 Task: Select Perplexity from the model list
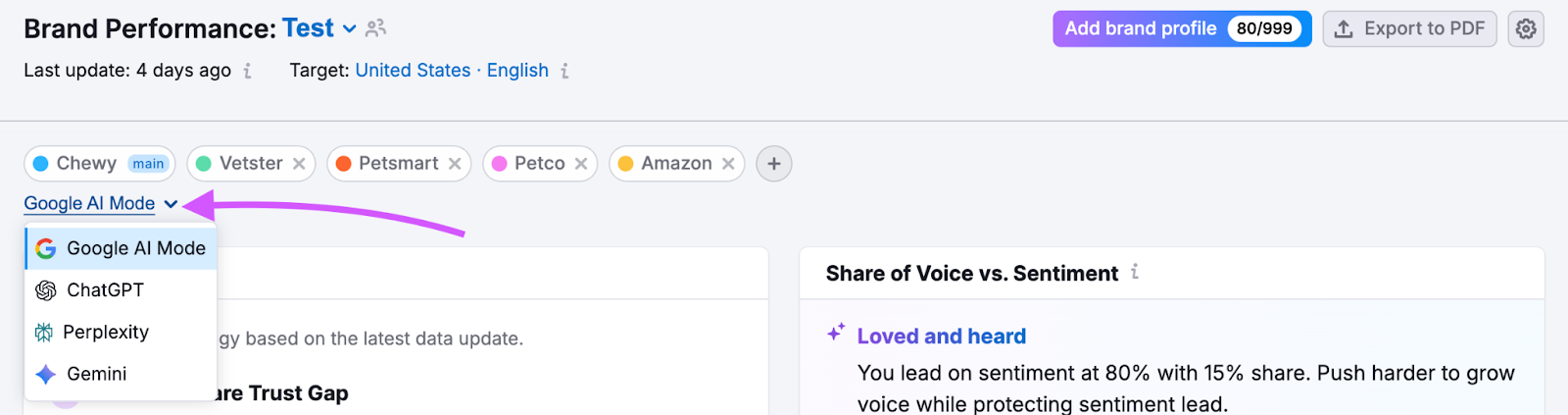(x=106, y=333)
